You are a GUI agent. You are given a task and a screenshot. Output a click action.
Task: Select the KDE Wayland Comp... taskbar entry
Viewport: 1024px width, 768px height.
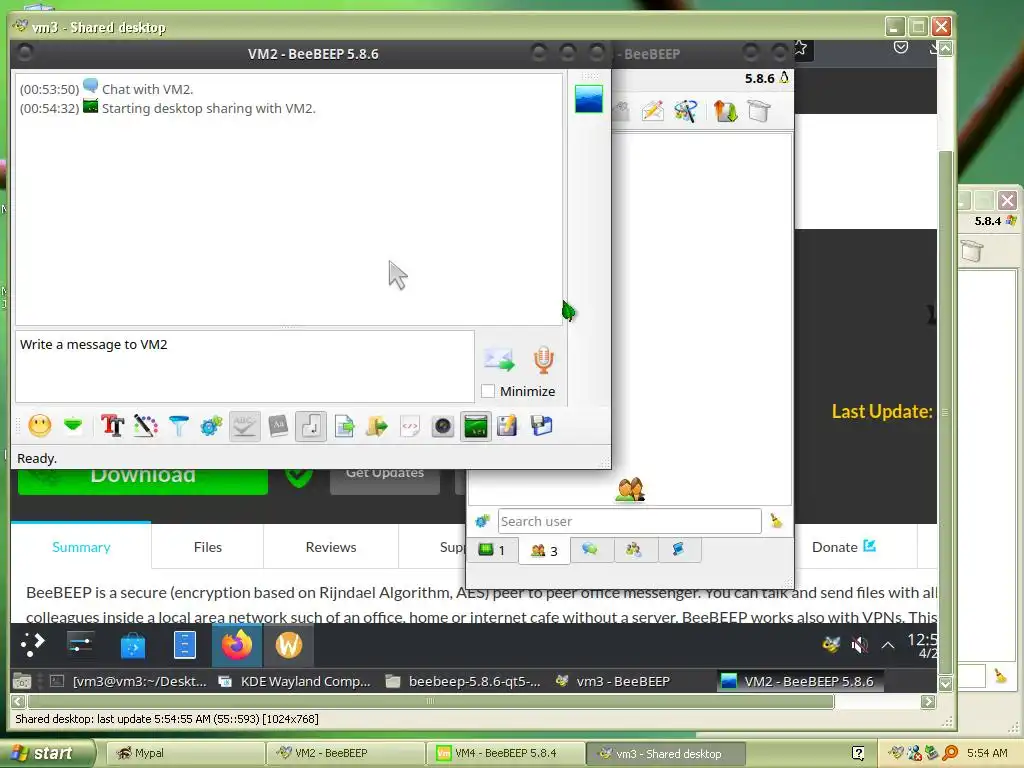tap(295, 681)
